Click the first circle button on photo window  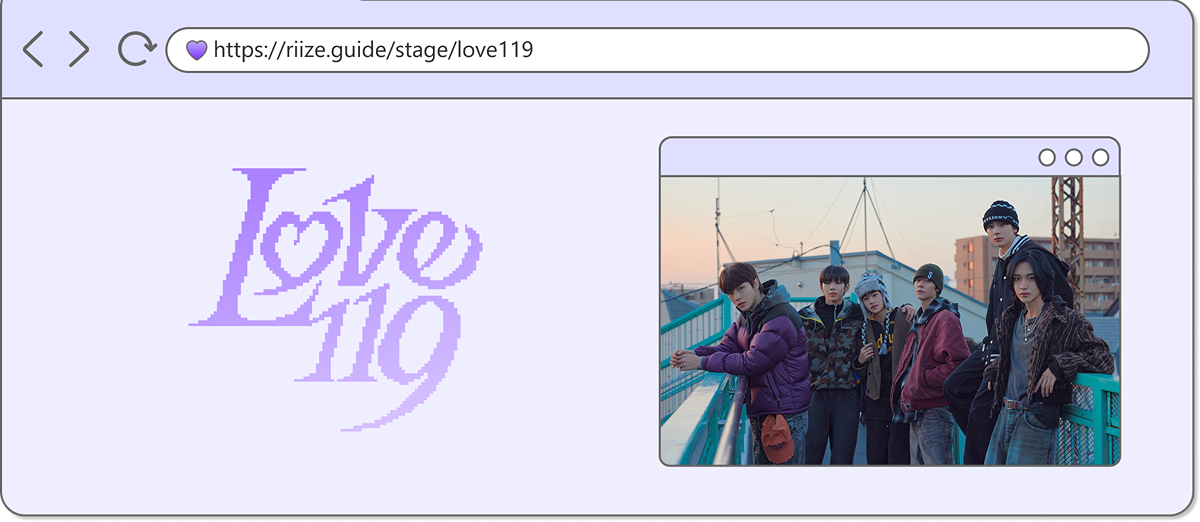[1047, 157]
